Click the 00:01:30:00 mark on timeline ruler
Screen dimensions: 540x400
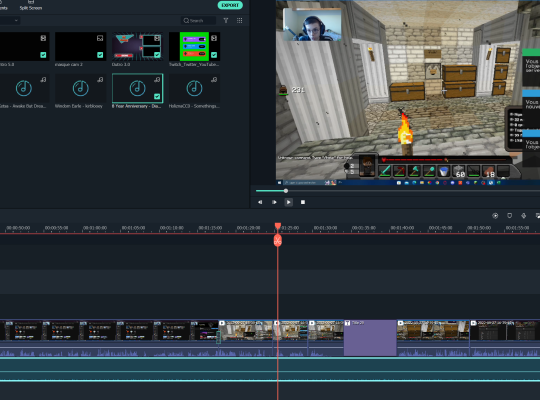325,228
